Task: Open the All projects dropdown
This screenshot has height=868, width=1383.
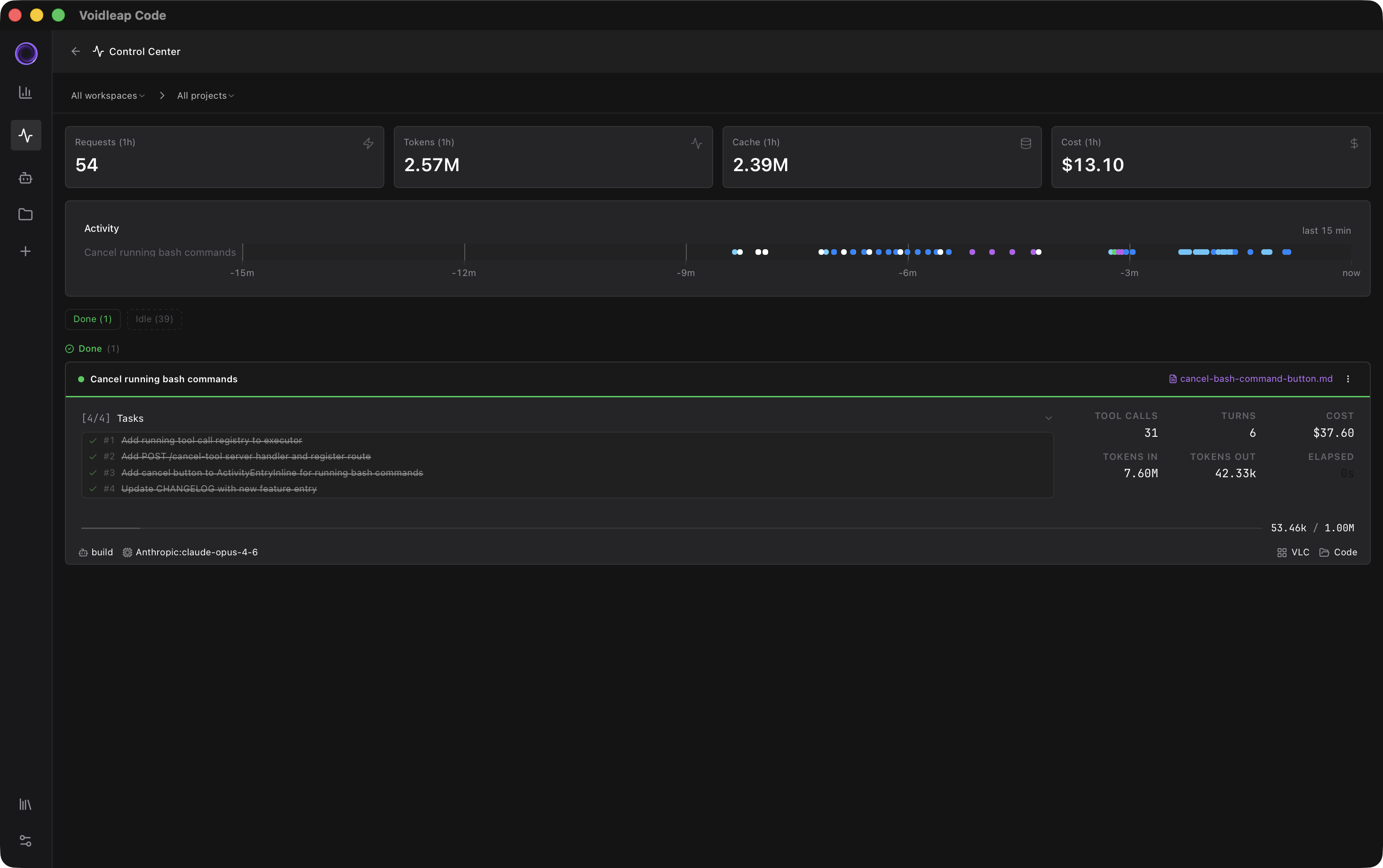Action: (x=205, y=96)
